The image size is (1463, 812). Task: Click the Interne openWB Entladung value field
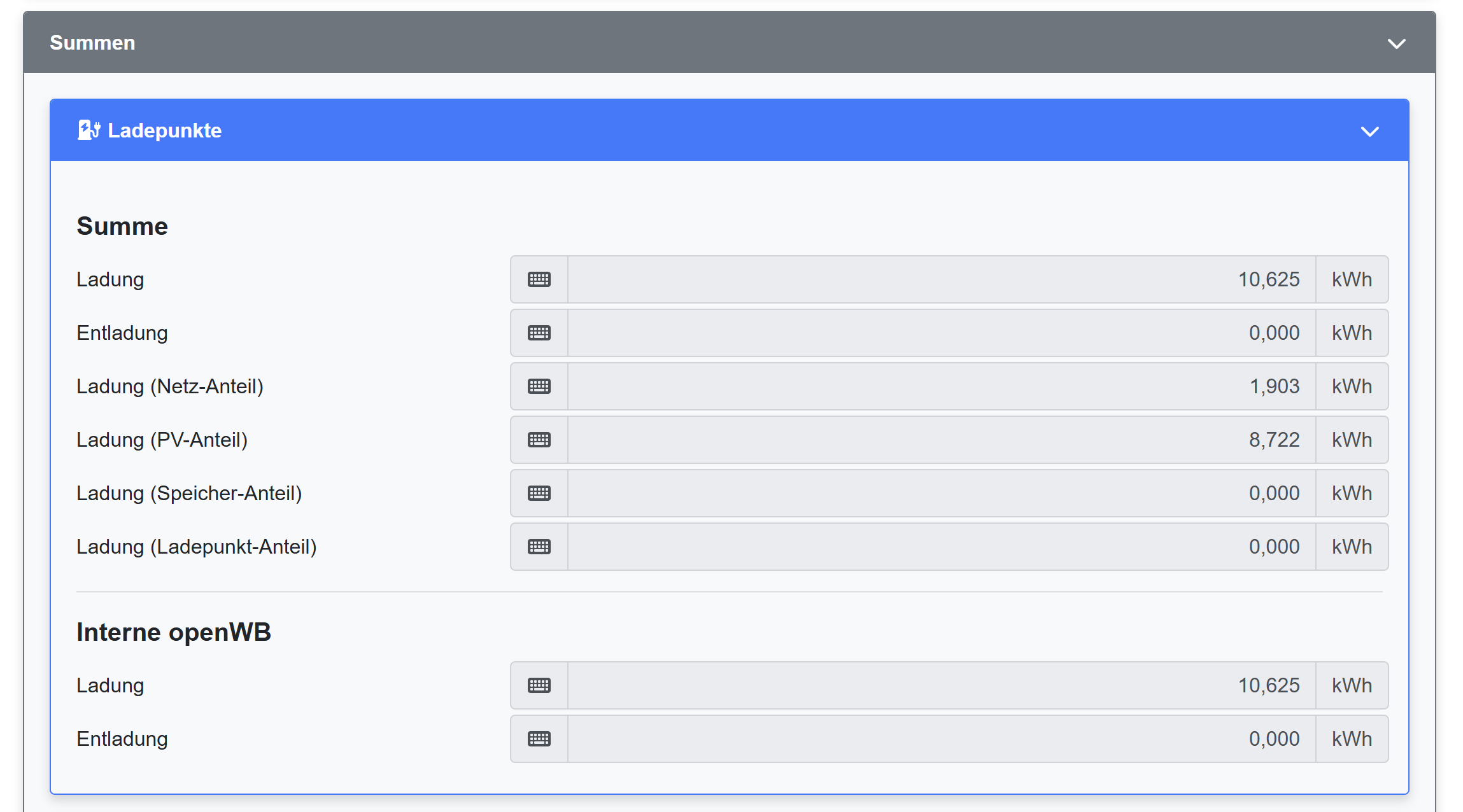point(941,739)
